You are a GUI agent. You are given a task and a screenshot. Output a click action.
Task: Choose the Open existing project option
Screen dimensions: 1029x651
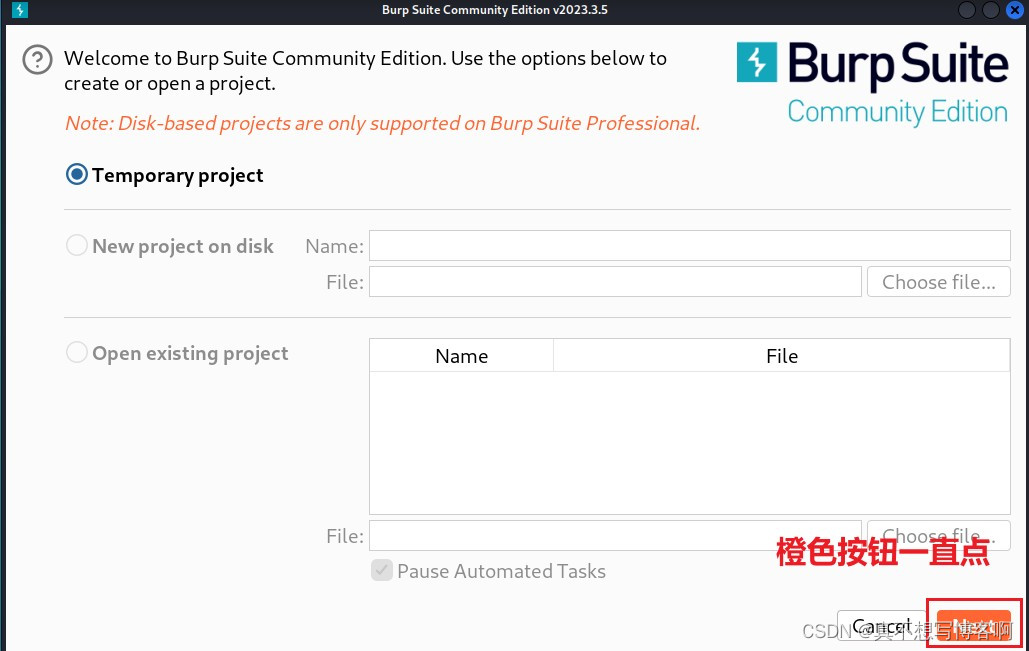click(x=77, y=352)
